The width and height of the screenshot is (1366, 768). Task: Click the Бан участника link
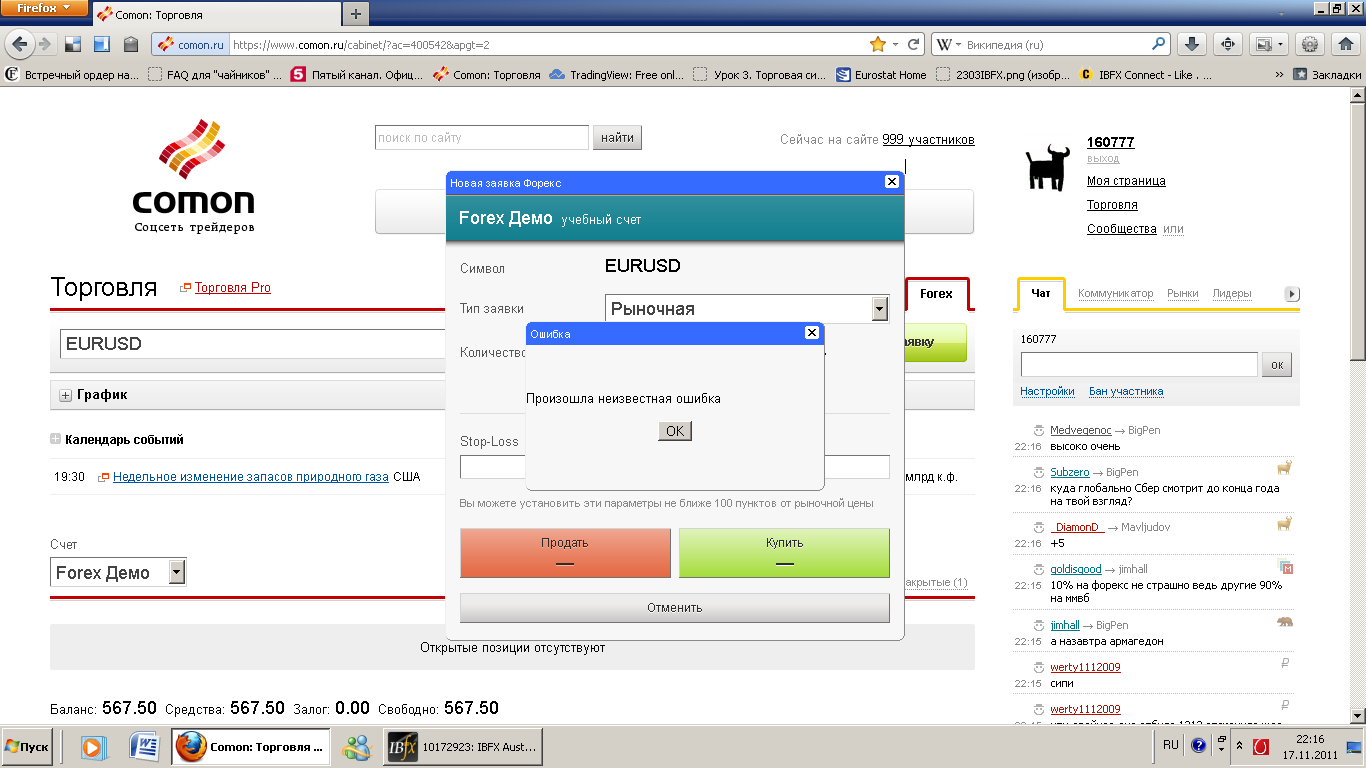[1126, 392]
